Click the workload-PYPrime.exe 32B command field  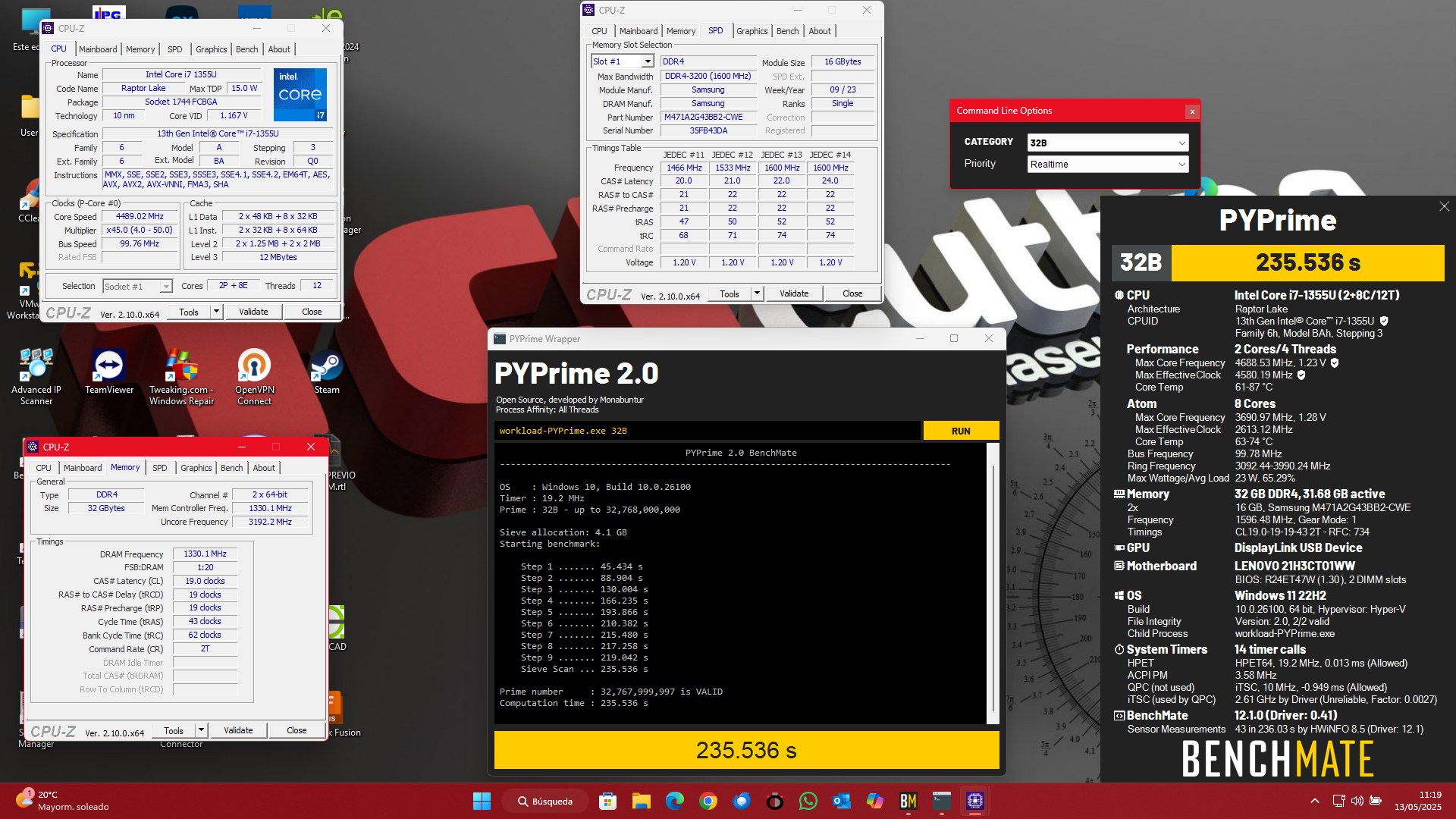(708, 431)
